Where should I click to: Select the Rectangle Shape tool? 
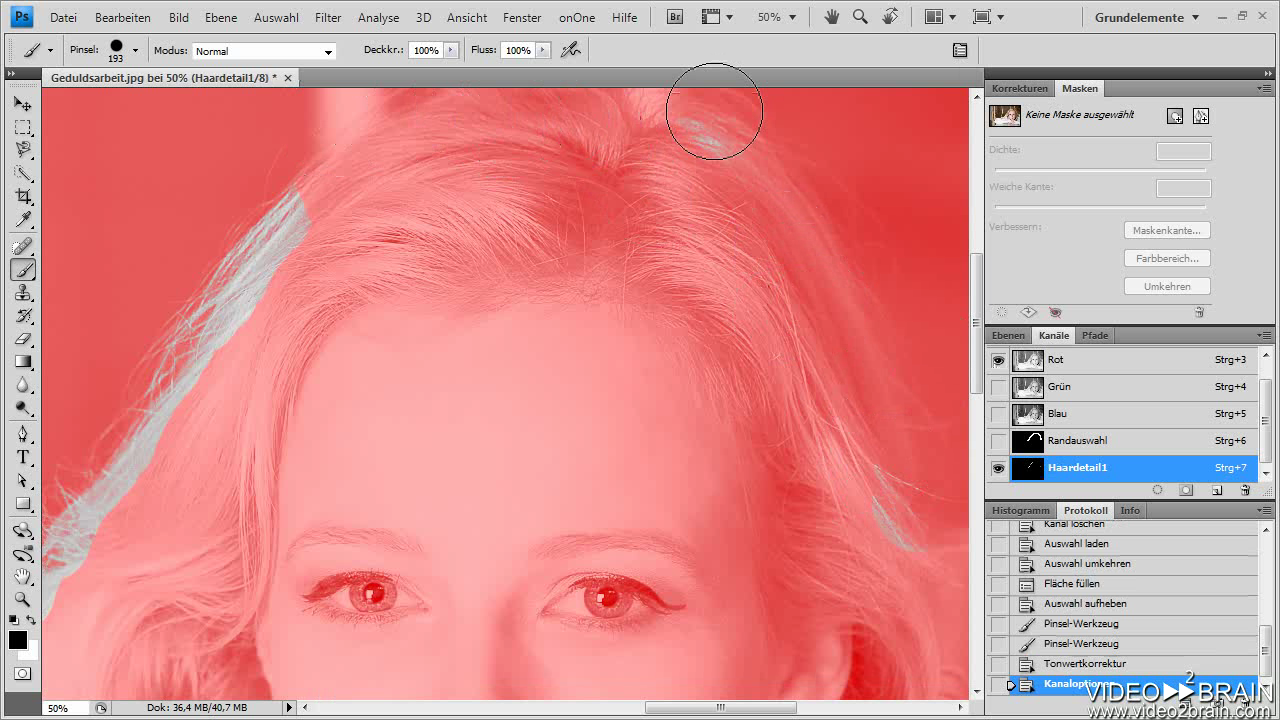[23, 504]
